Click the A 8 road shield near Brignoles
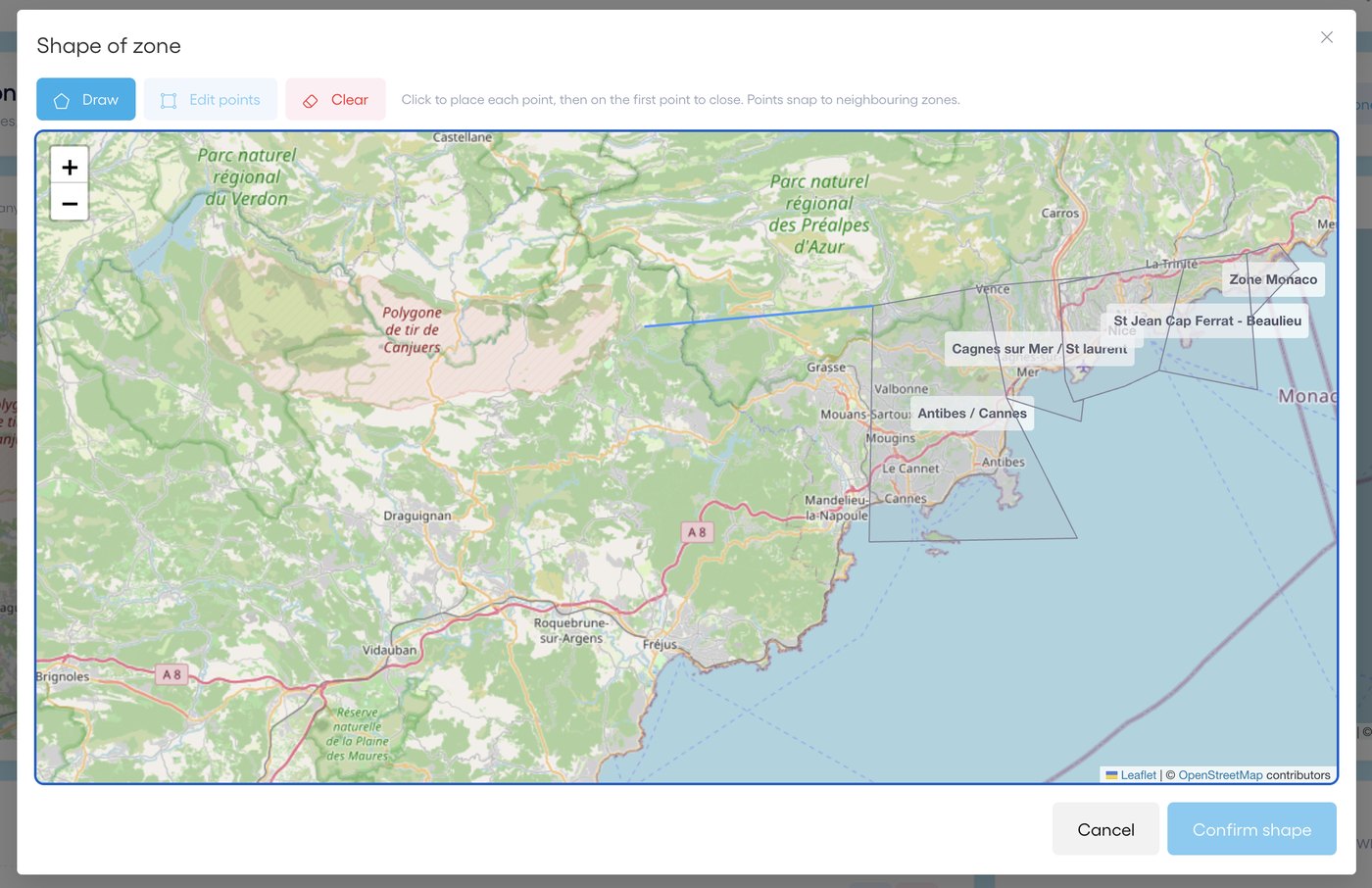Image resolution: width=1372 pixels, height=888 pixels. click(171, 674)
